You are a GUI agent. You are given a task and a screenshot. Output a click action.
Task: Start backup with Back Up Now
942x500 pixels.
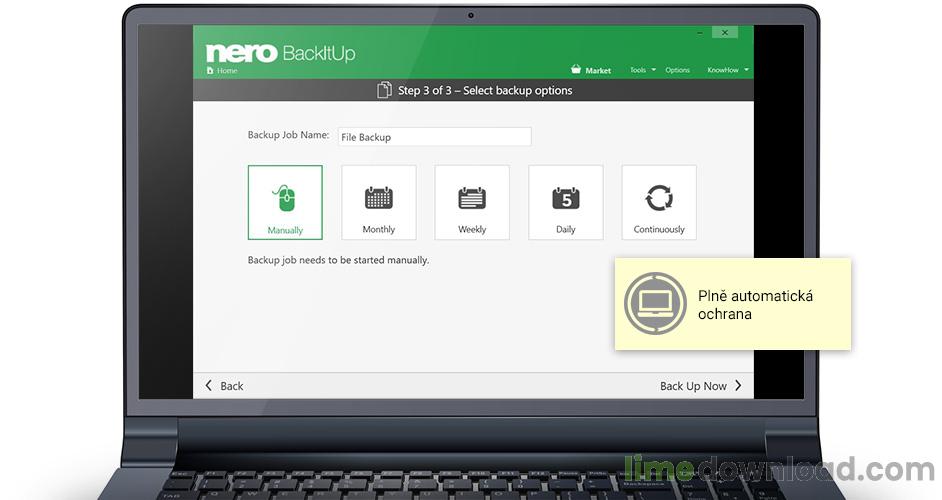[700, 386]
